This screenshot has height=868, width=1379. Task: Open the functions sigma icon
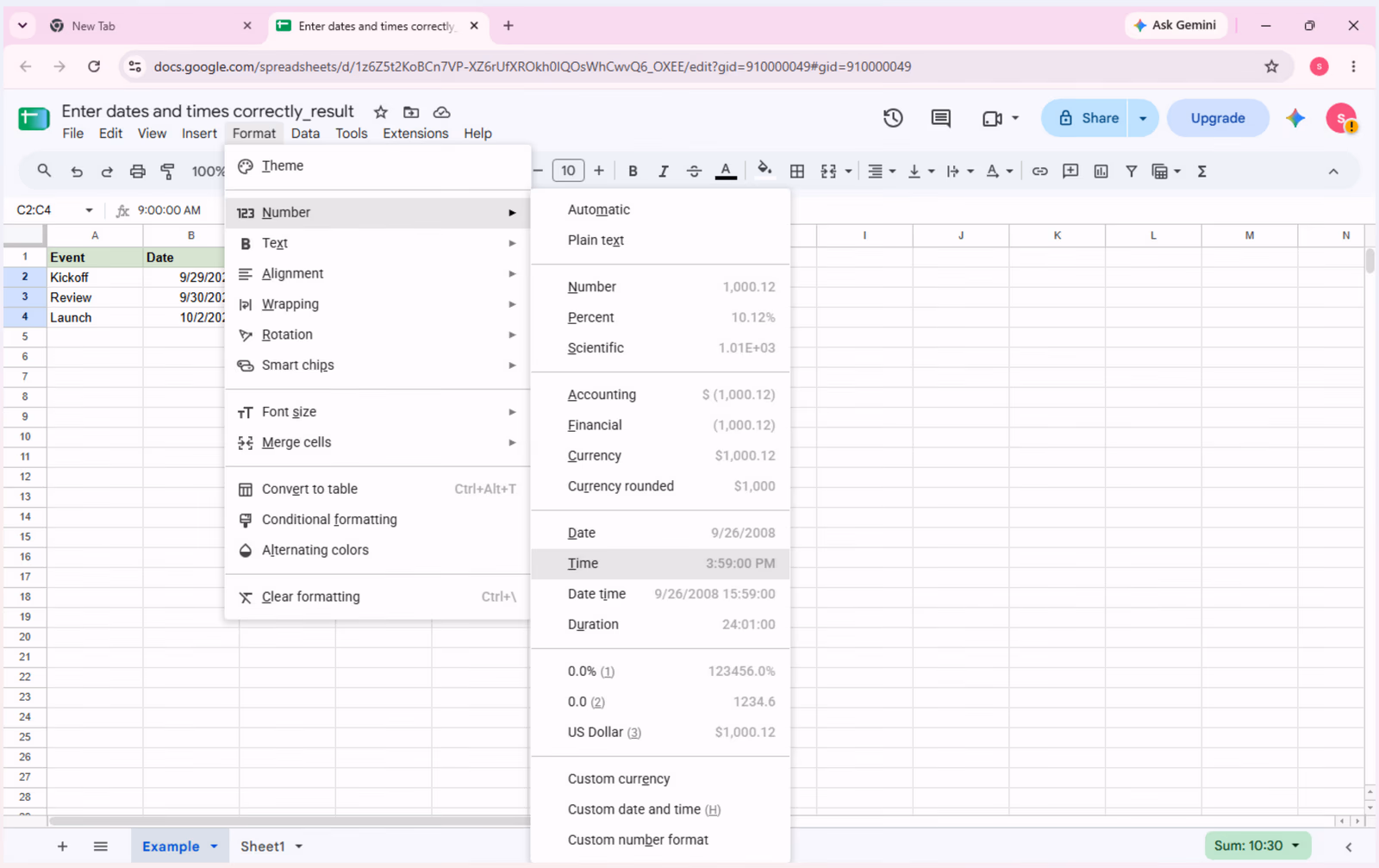coord(1201,172)
